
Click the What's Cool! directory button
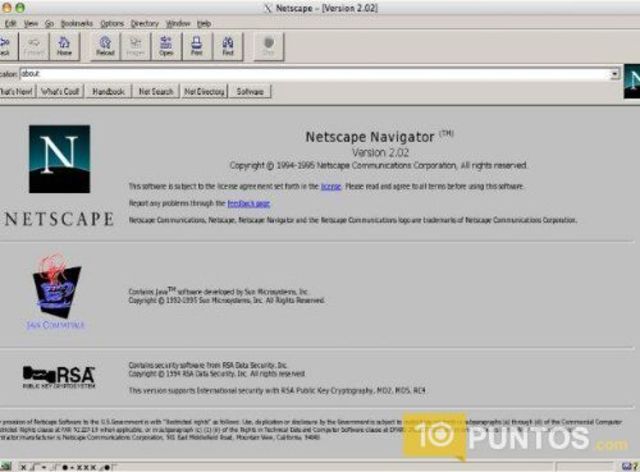(x=60, y=91)
